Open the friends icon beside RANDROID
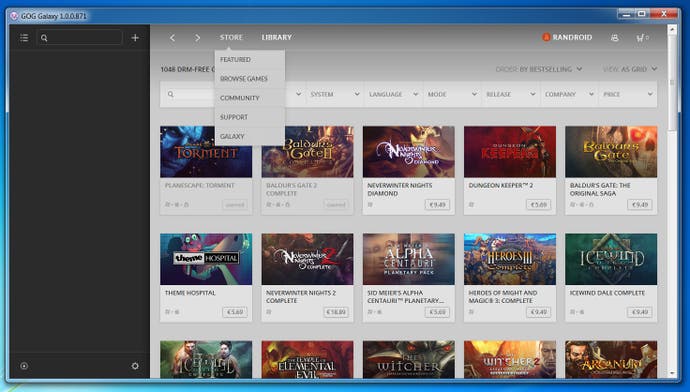 click(615, 38)
